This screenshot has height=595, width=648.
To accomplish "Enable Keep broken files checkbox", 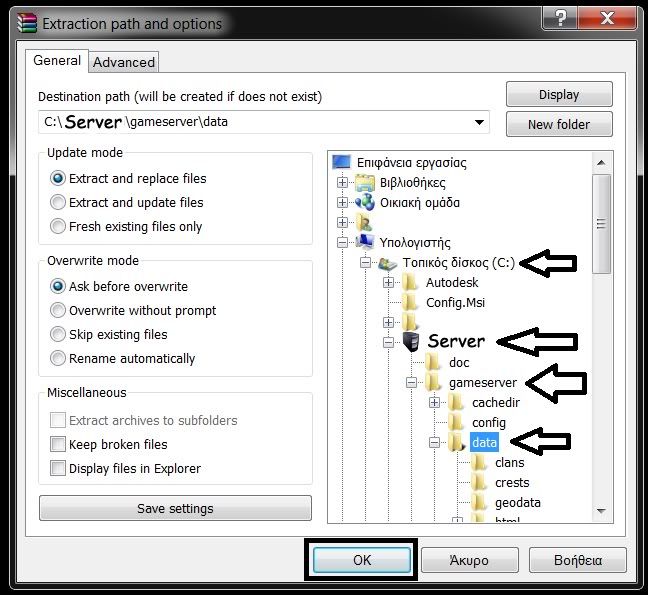I will click(58, 445).
